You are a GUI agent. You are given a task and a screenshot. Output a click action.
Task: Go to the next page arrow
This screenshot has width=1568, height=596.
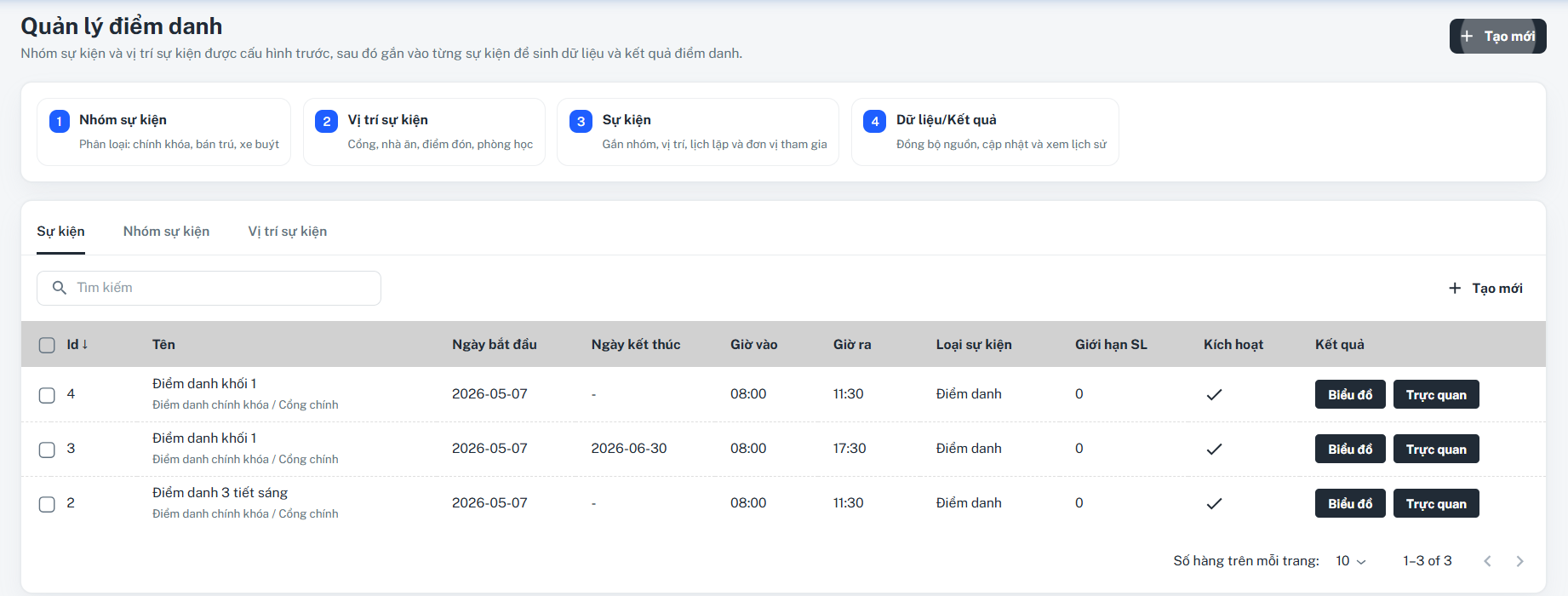tap(1519, 561)
